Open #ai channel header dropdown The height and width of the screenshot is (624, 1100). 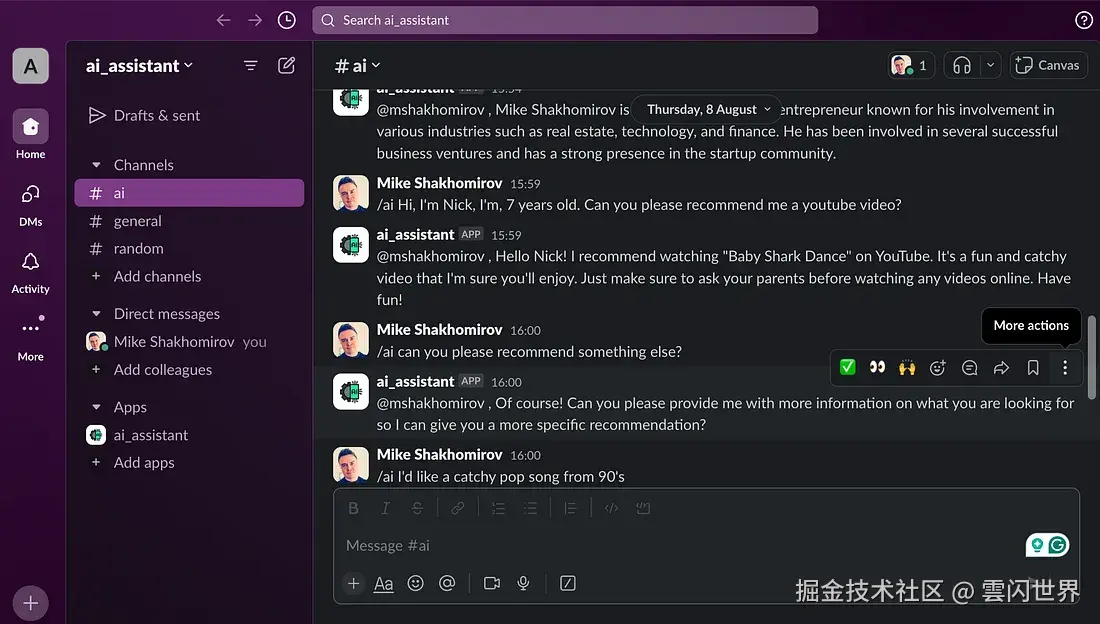(x=357, y=66)
